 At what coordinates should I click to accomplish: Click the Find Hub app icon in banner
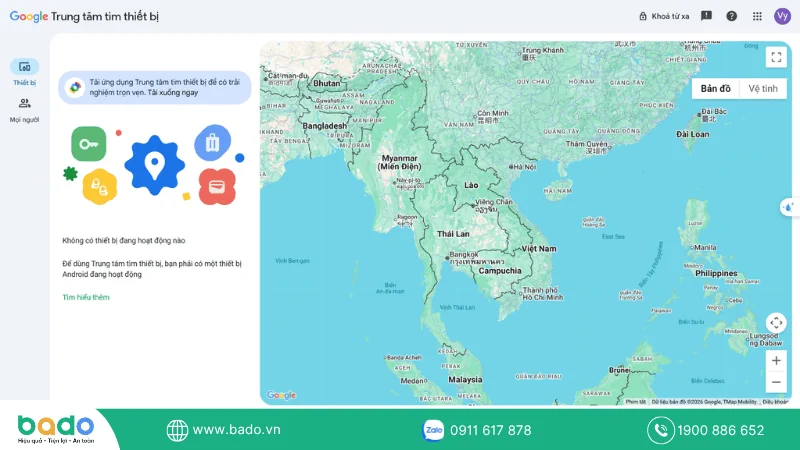point(75,87)
